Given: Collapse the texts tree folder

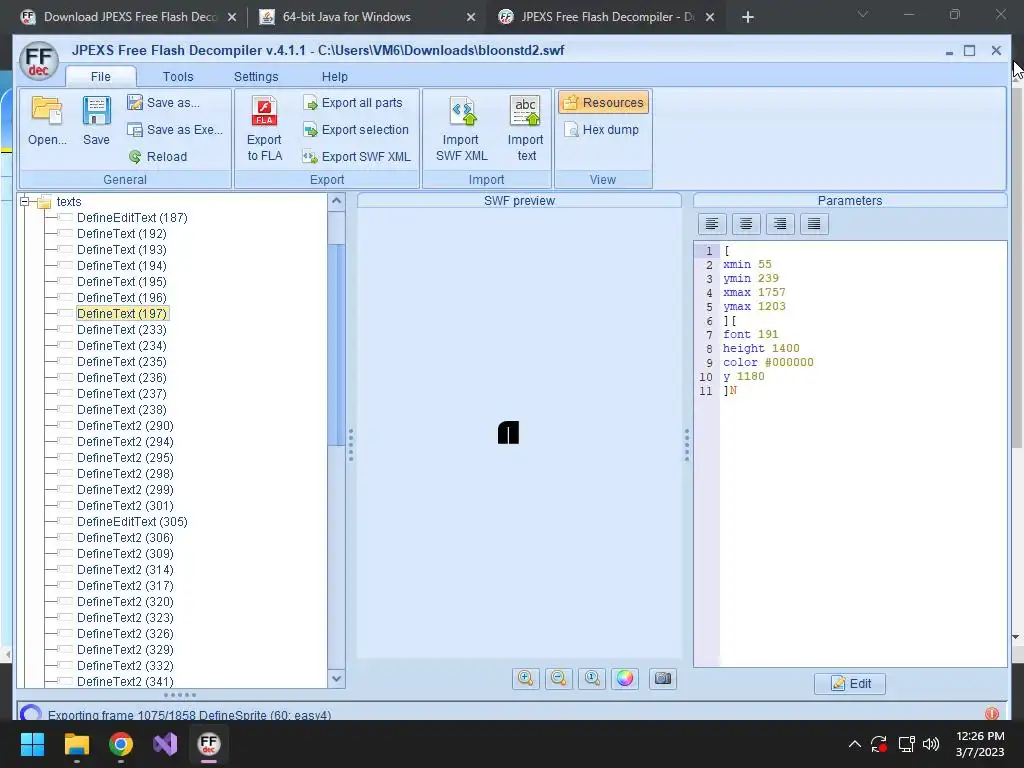Looking at the screenshot, I should coord(25,201).
